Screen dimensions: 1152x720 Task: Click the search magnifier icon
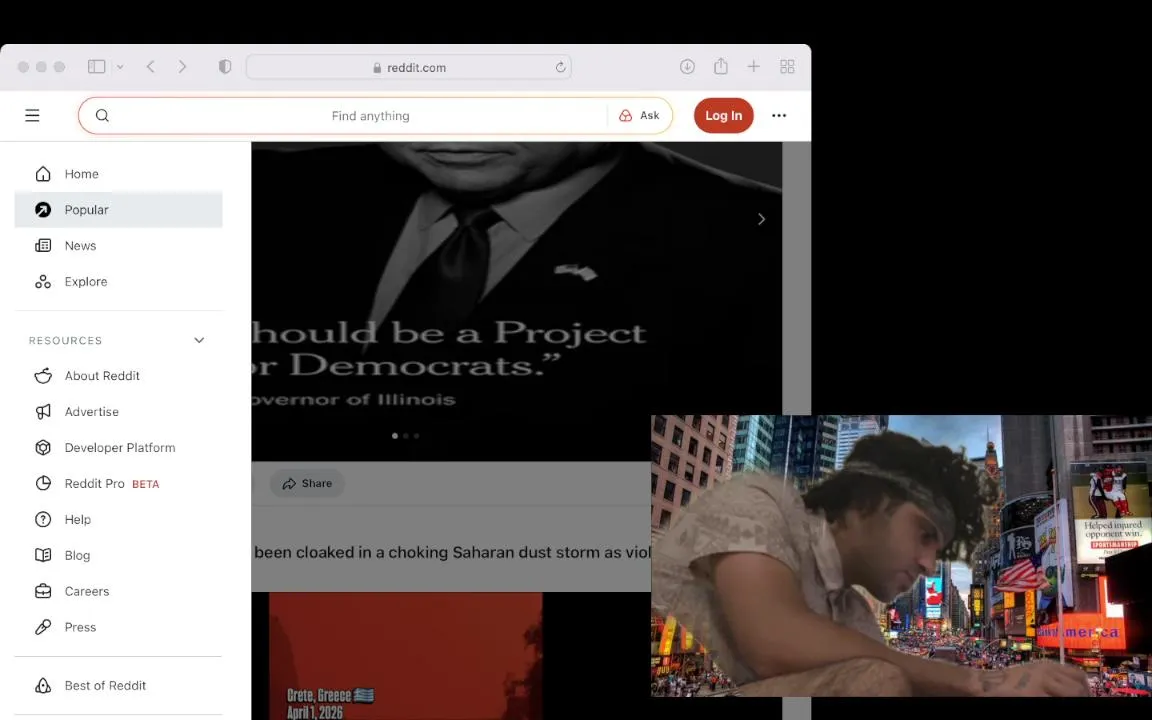coord(102,115)
